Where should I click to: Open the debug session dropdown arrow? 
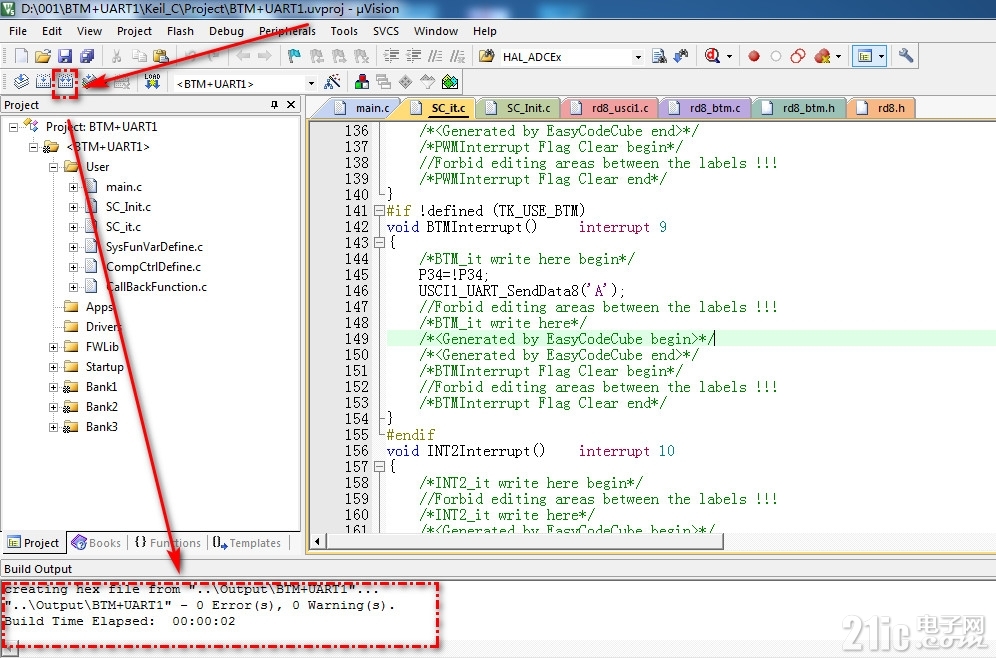click(729, 57)
